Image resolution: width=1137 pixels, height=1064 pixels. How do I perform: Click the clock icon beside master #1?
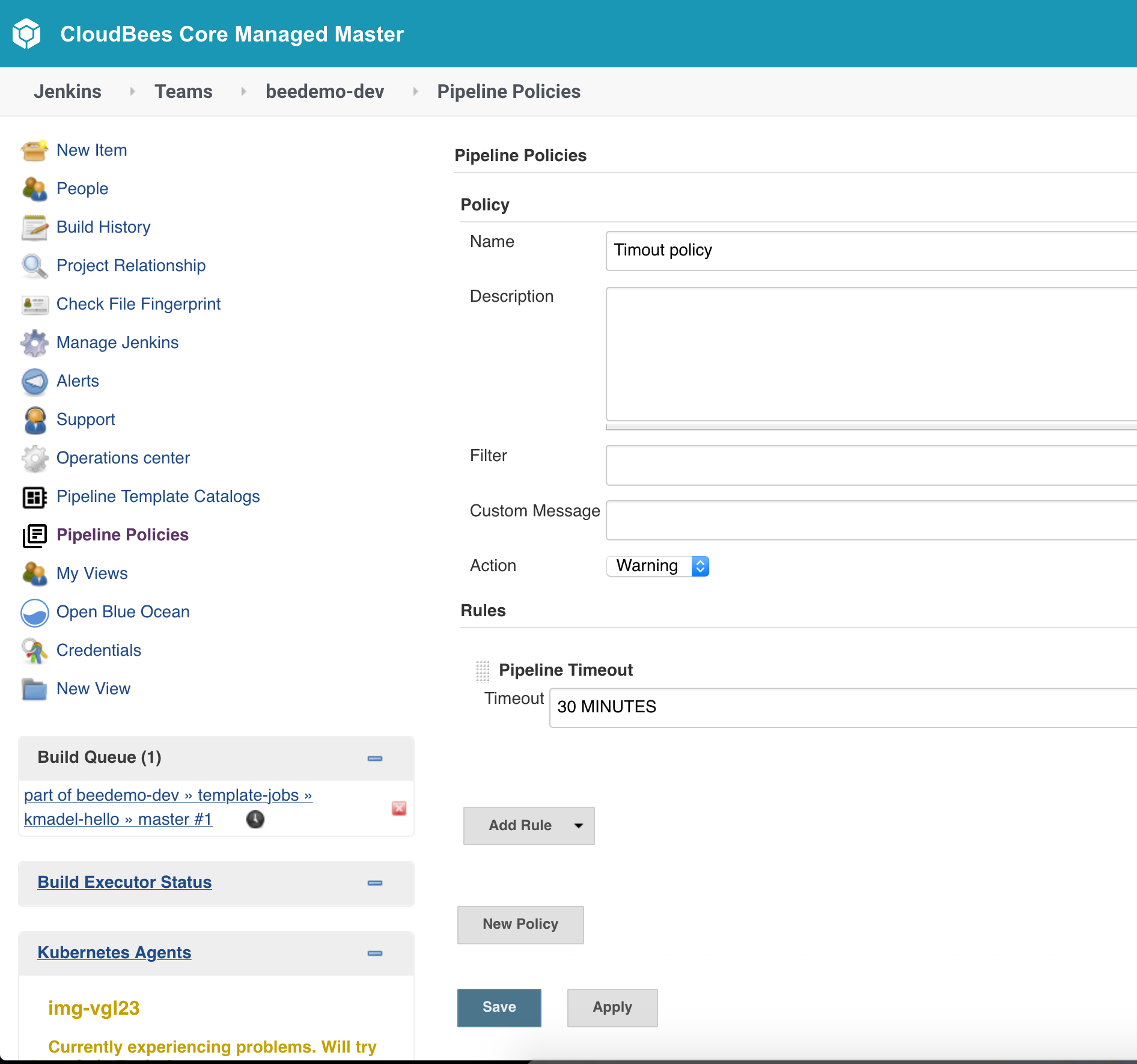coord(255,819)
